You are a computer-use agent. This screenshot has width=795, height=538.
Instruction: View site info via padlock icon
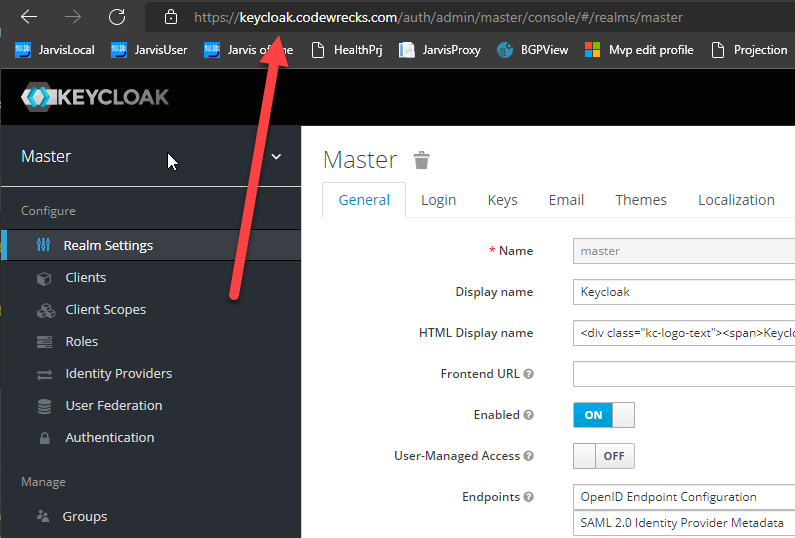(x=171, y=17)
